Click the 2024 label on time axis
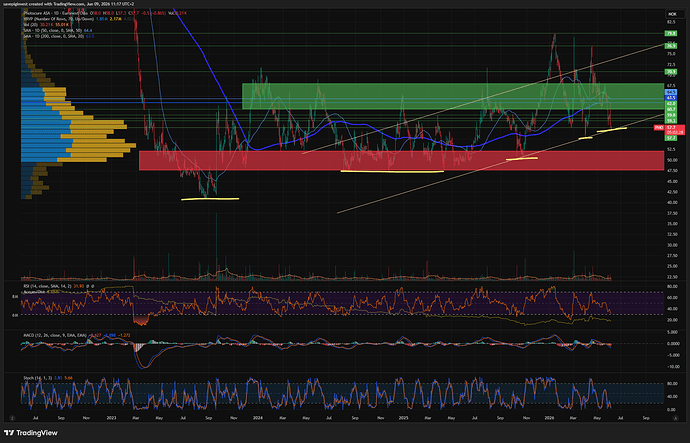 [x=258, y=418]
